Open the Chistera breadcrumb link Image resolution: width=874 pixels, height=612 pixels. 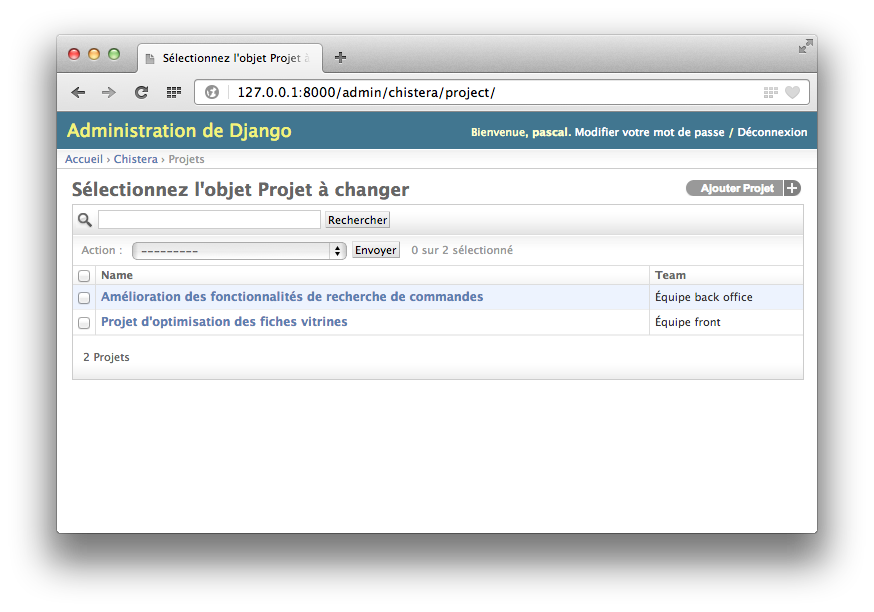pos(135,159)
